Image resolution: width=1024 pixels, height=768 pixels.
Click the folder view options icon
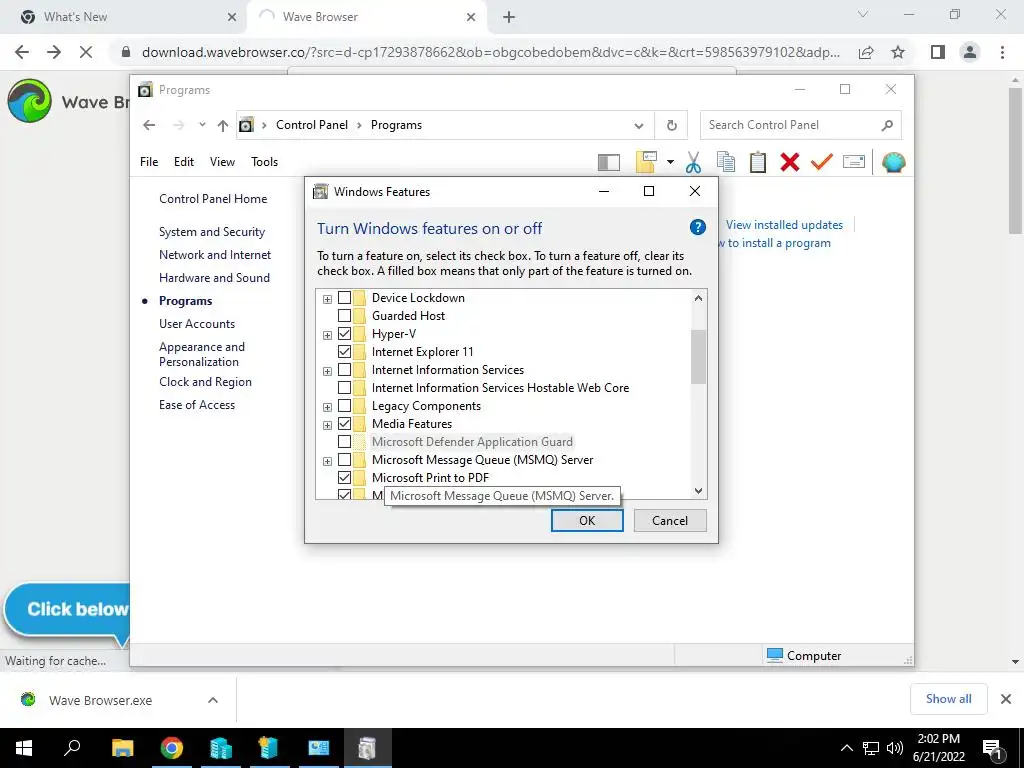point(646,162)
